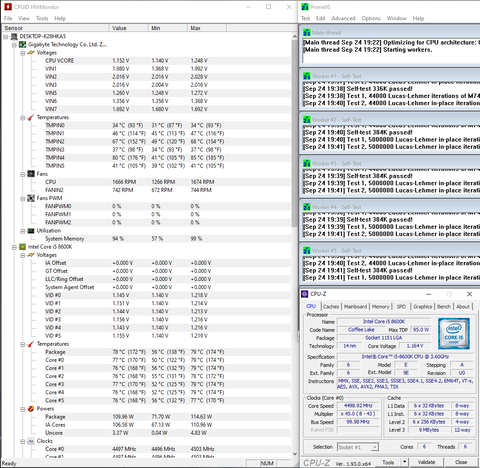Click the Main thread window icon in Prime95
This screenshot has width=480, height=468.
point(307,33)
